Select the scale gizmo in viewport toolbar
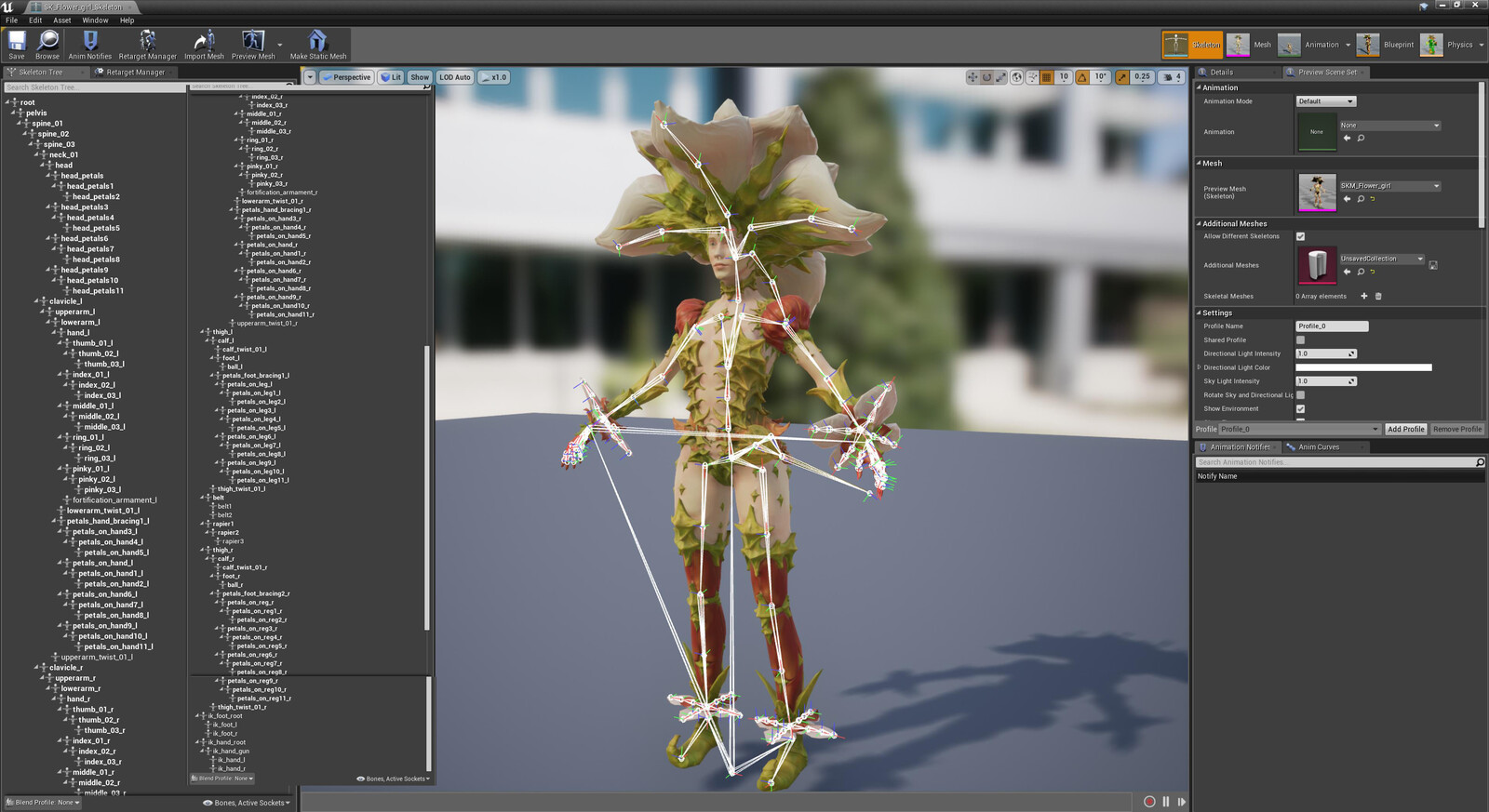 (x=1000, y=77)
